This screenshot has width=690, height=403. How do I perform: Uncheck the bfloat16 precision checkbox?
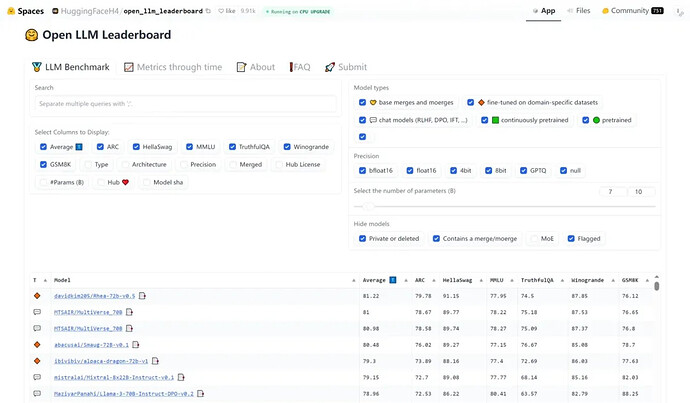pos(362,170)
